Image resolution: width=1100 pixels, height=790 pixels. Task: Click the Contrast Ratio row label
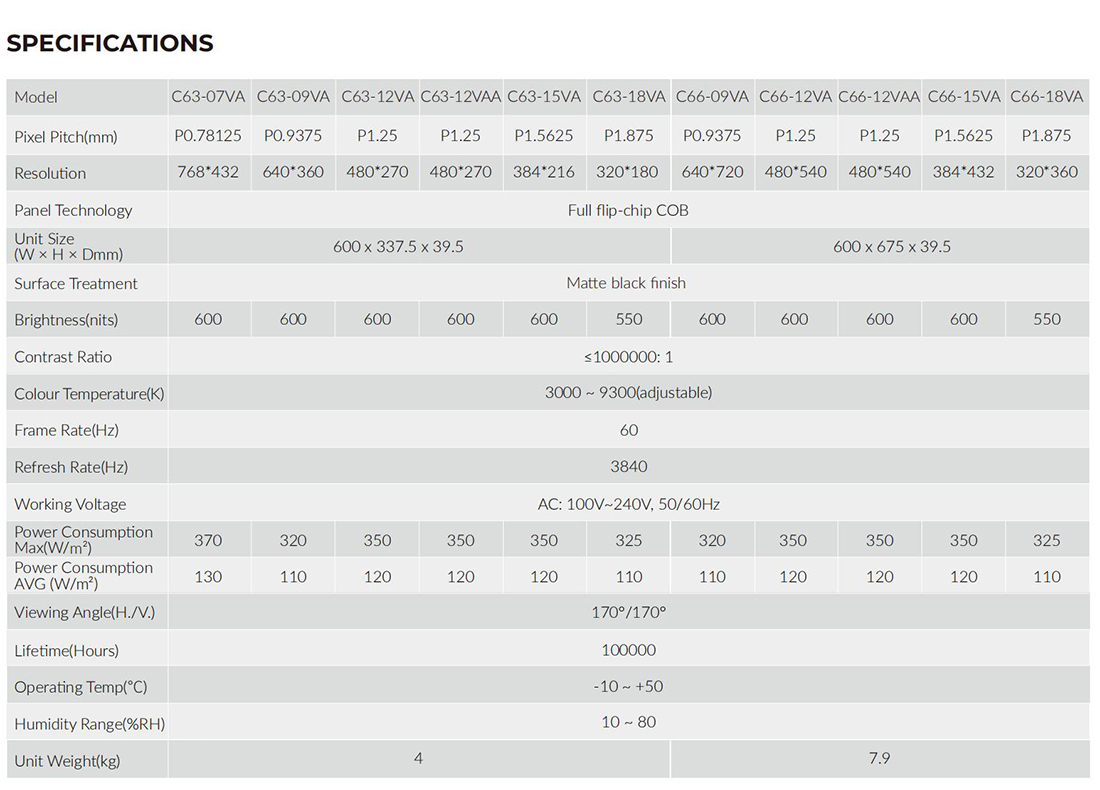[63, 357]
